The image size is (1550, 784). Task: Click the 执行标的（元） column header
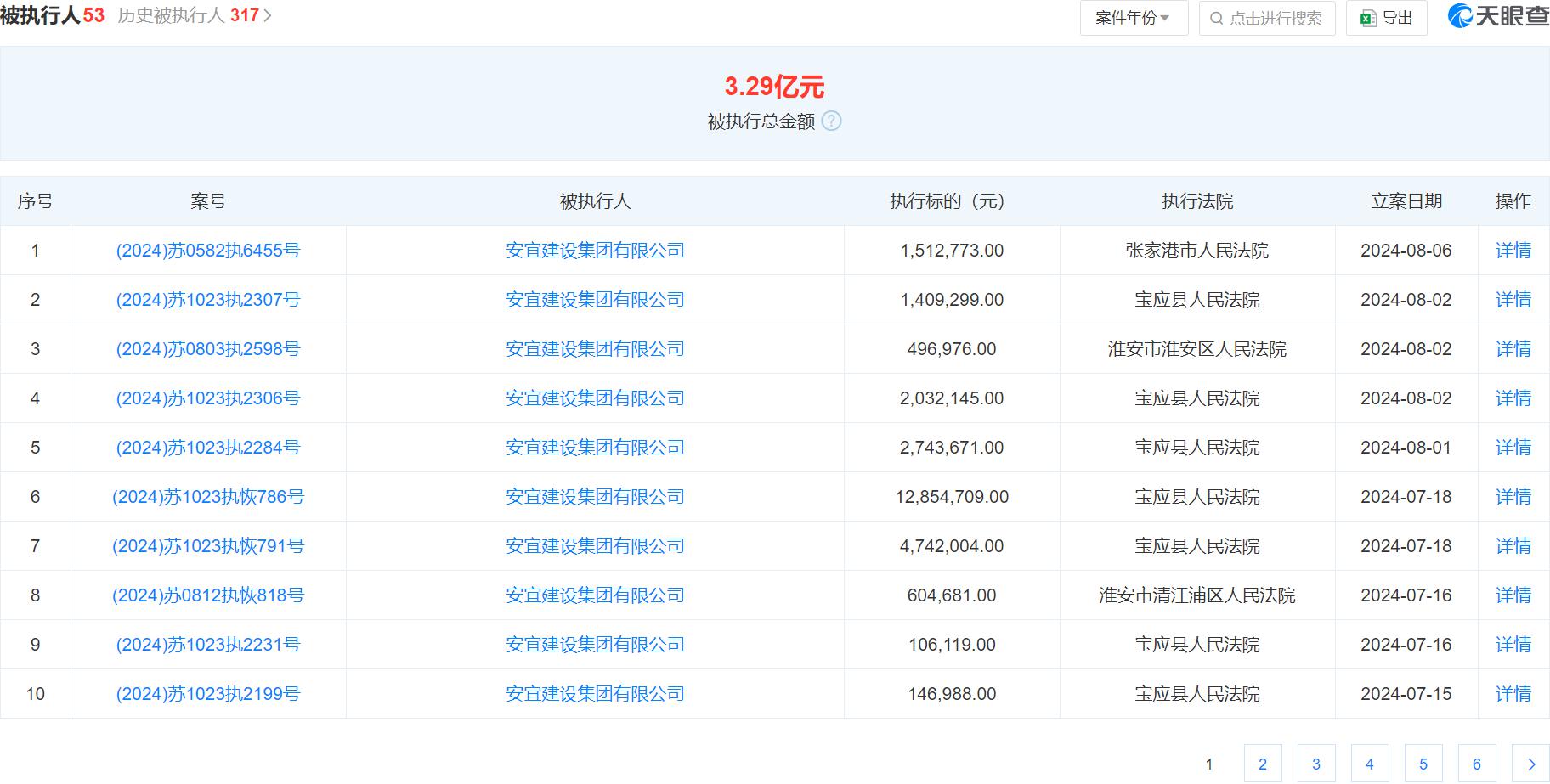click(952, 201)
